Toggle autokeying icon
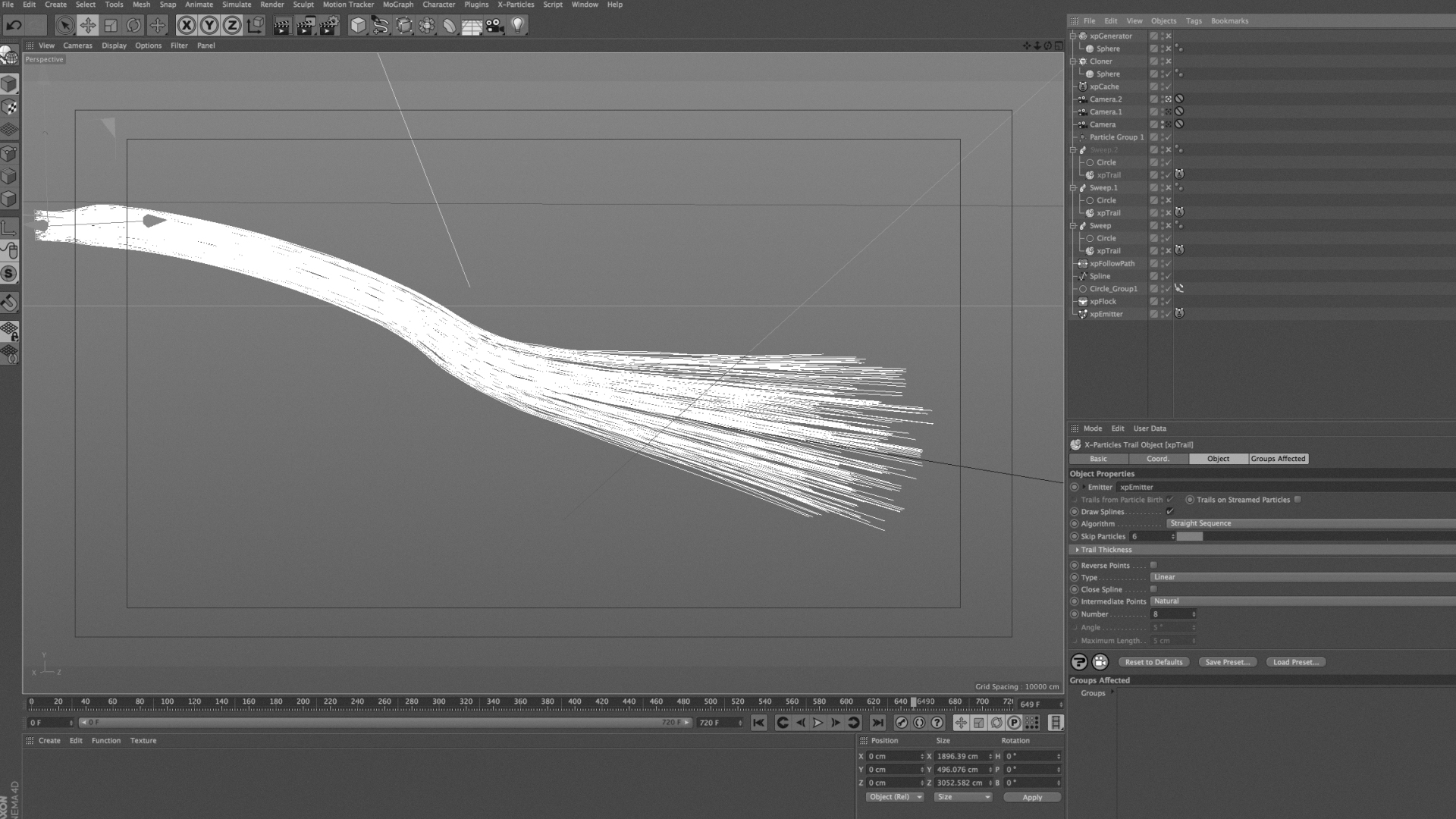 (x=919, y=723)
